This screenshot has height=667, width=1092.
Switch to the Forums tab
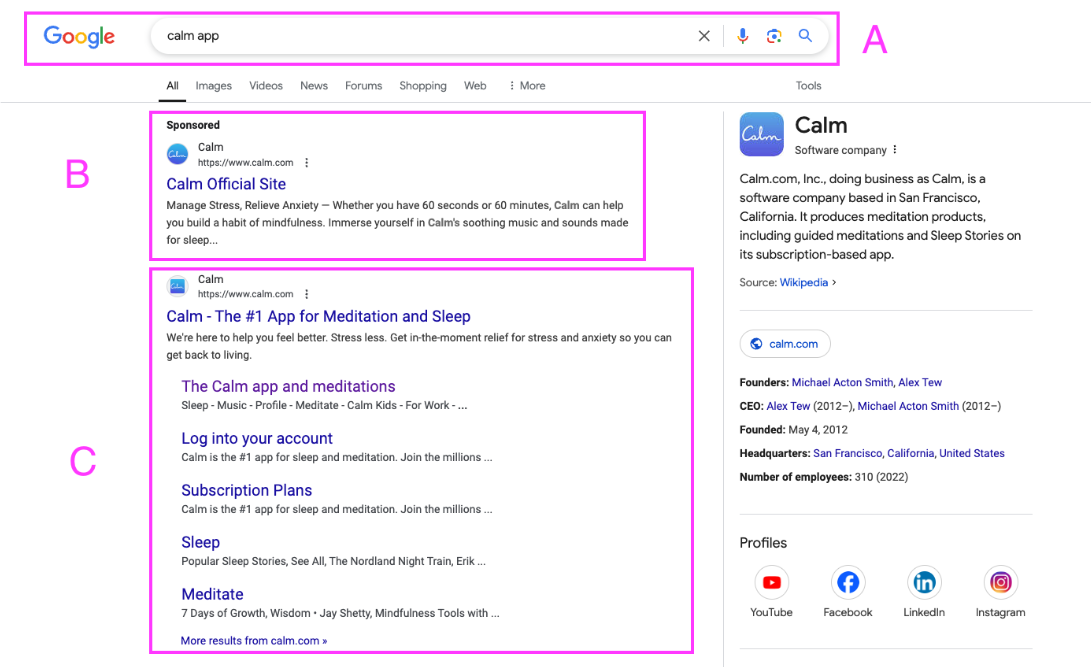point(364,86)
